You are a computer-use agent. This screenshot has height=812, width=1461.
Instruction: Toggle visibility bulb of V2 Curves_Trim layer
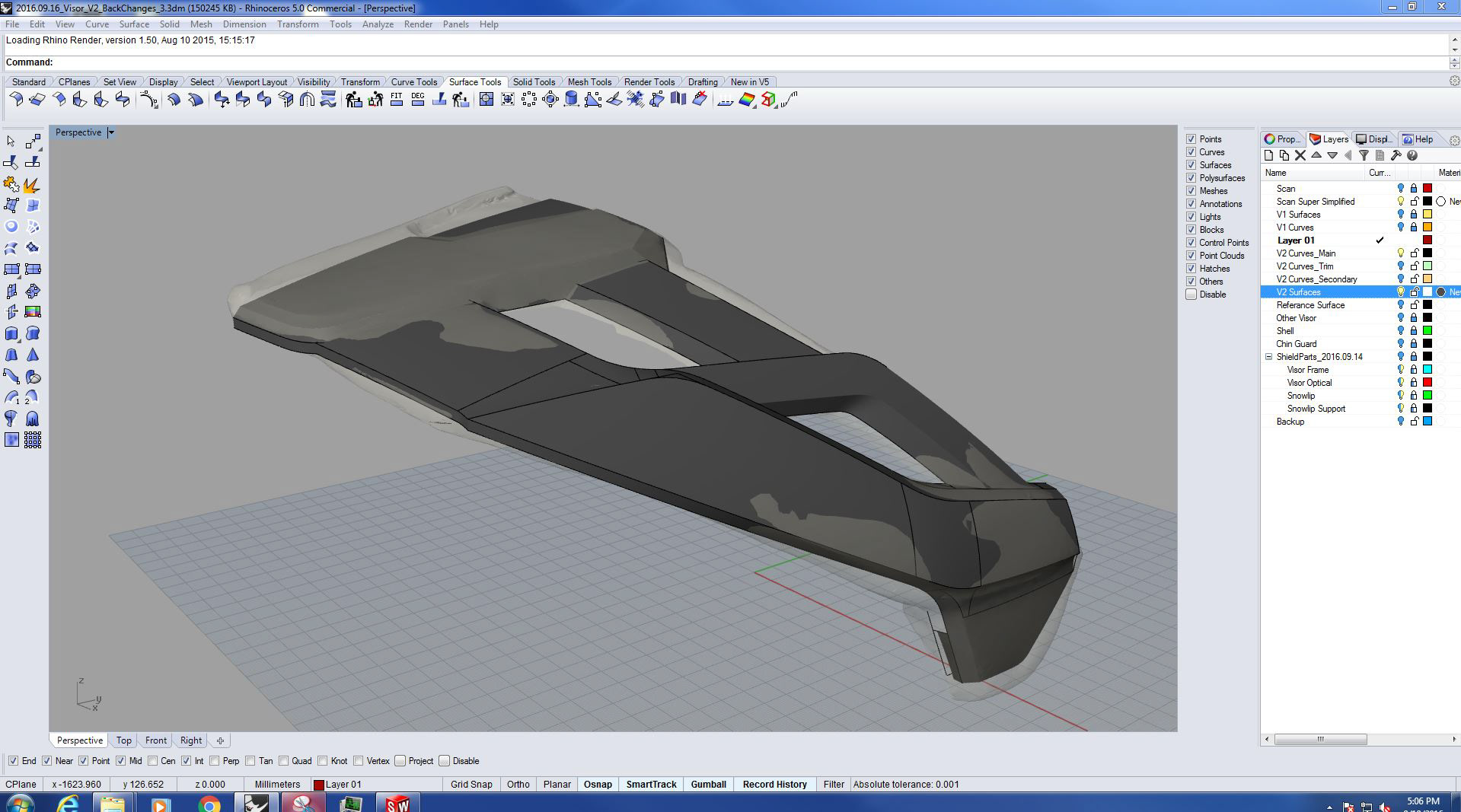point(1400,266)
